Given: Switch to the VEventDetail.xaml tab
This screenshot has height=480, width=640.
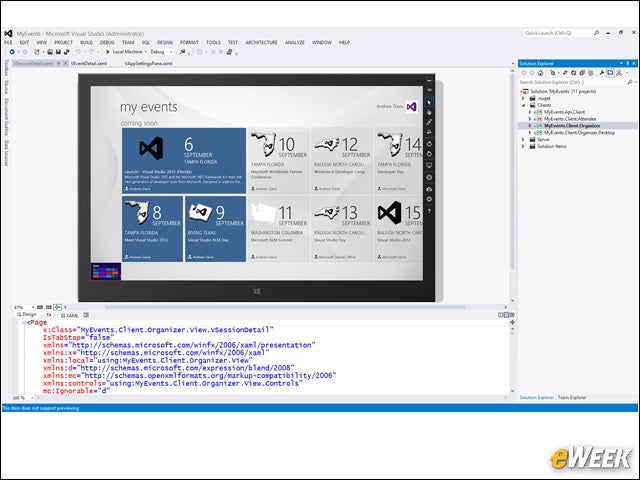Looking at the screenshot, I should tap(89, 64).
